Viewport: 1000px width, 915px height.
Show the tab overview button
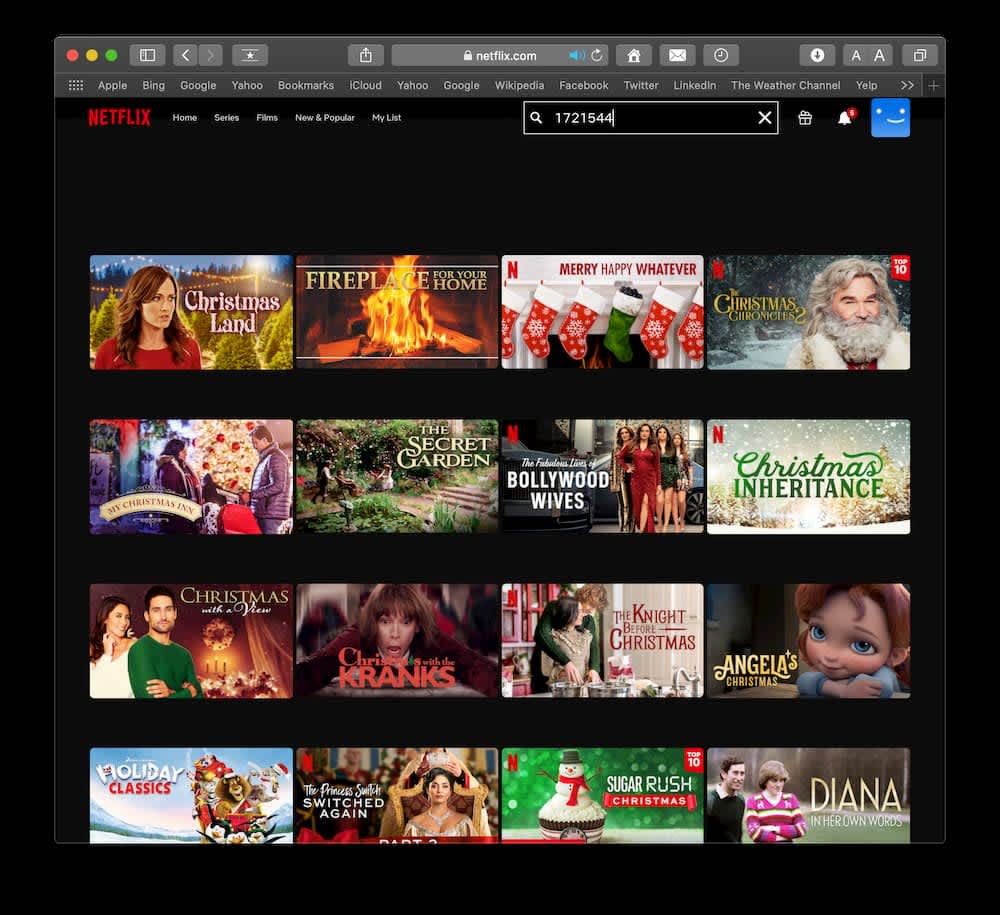click(x=920, y=55)
